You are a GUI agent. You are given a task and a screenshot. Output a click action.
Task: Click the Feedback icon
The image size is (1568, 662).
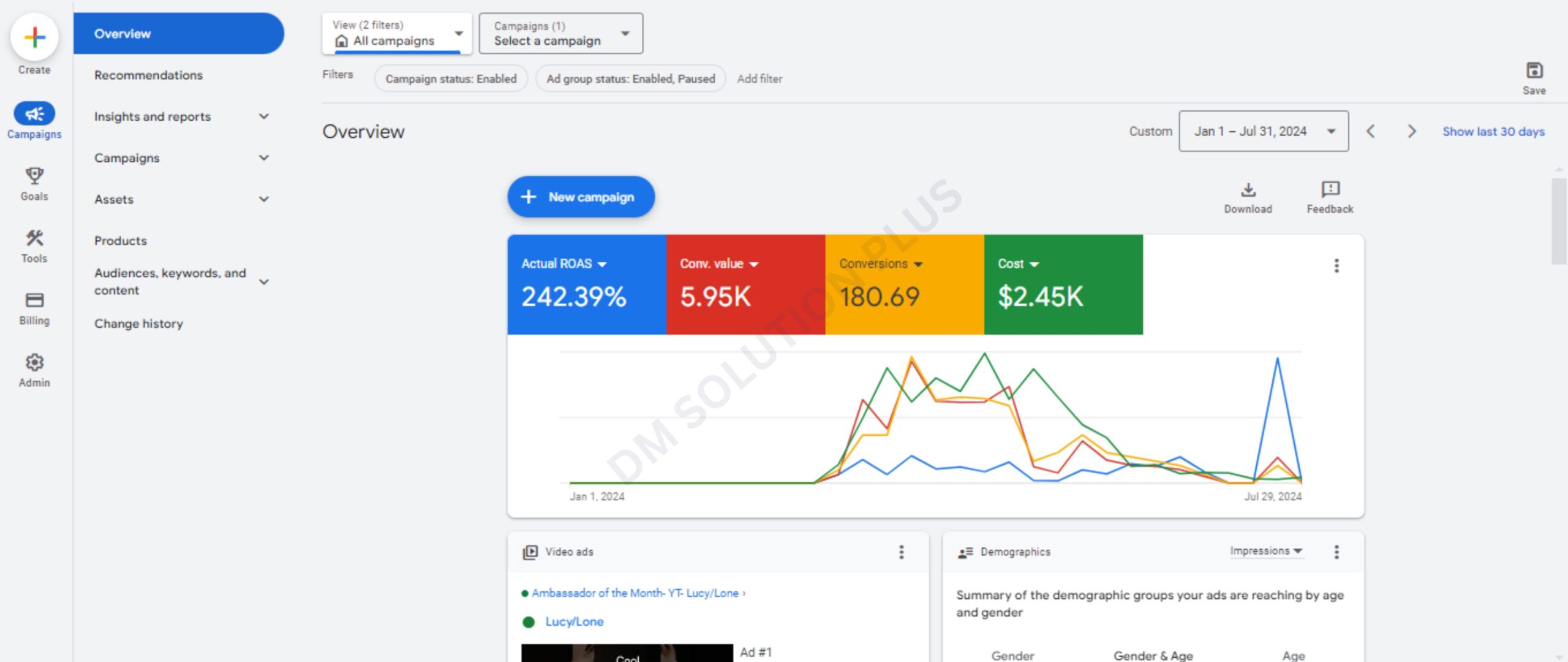tap(1330, 189)
